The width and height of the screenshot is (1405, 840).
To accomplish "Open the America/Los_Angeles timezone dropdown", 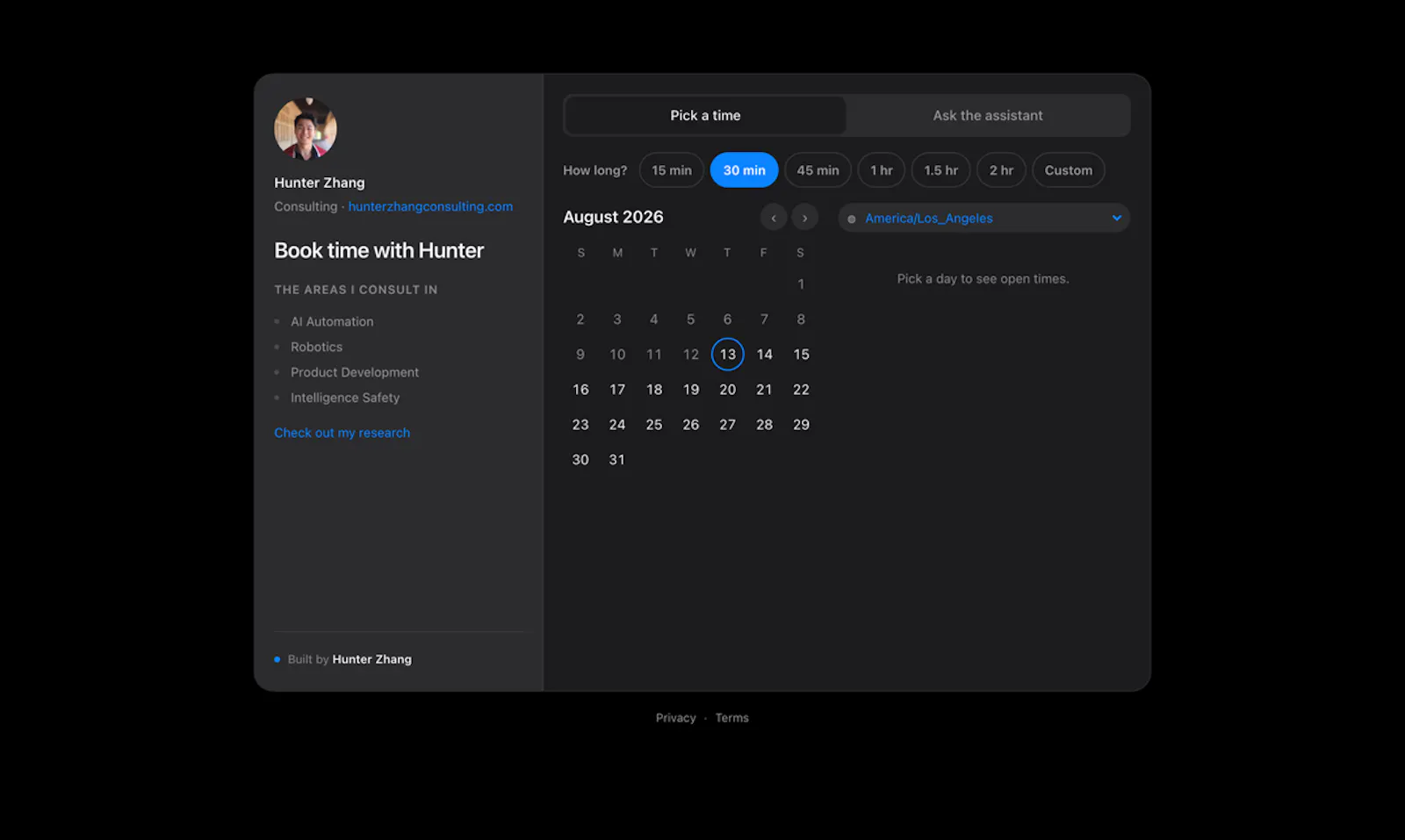I will click(983, 218).
